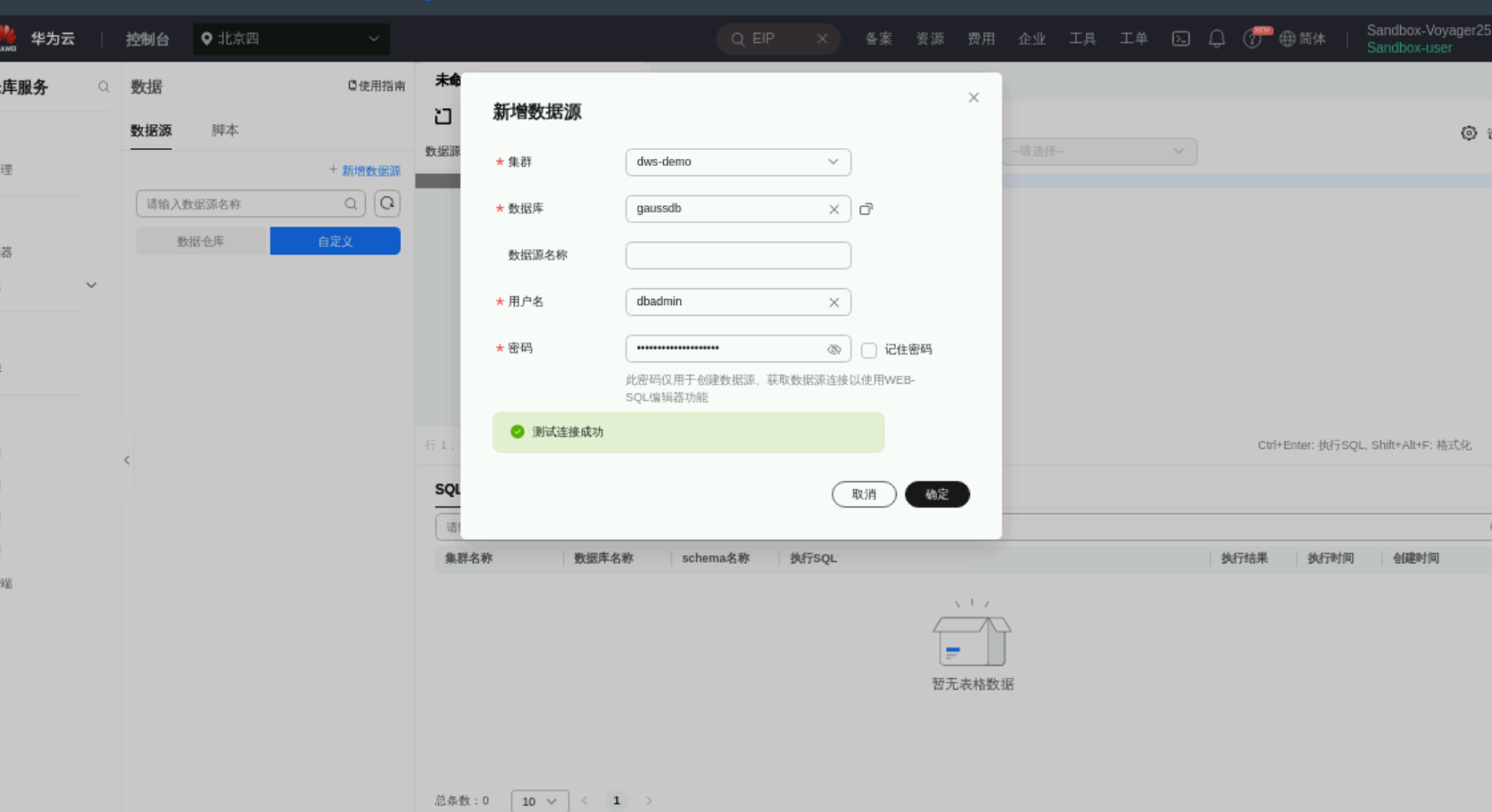Go to next page arrow
Viewport: 1492px width, 812px height.
coord(649,801)
